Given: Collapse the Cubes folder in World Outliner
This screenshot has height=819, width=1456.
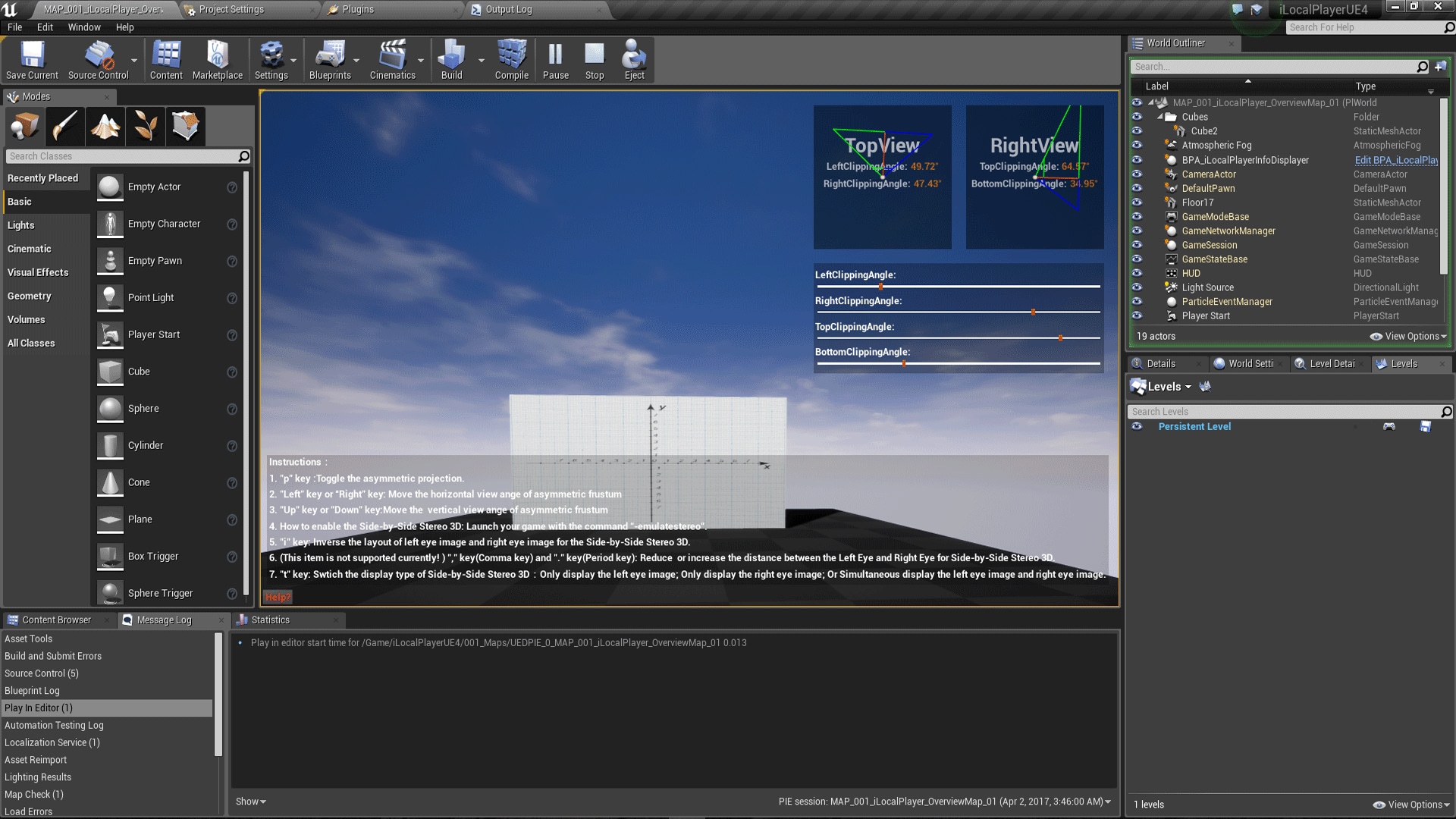Looking at the screenshot, I should tap(1159, 117).
